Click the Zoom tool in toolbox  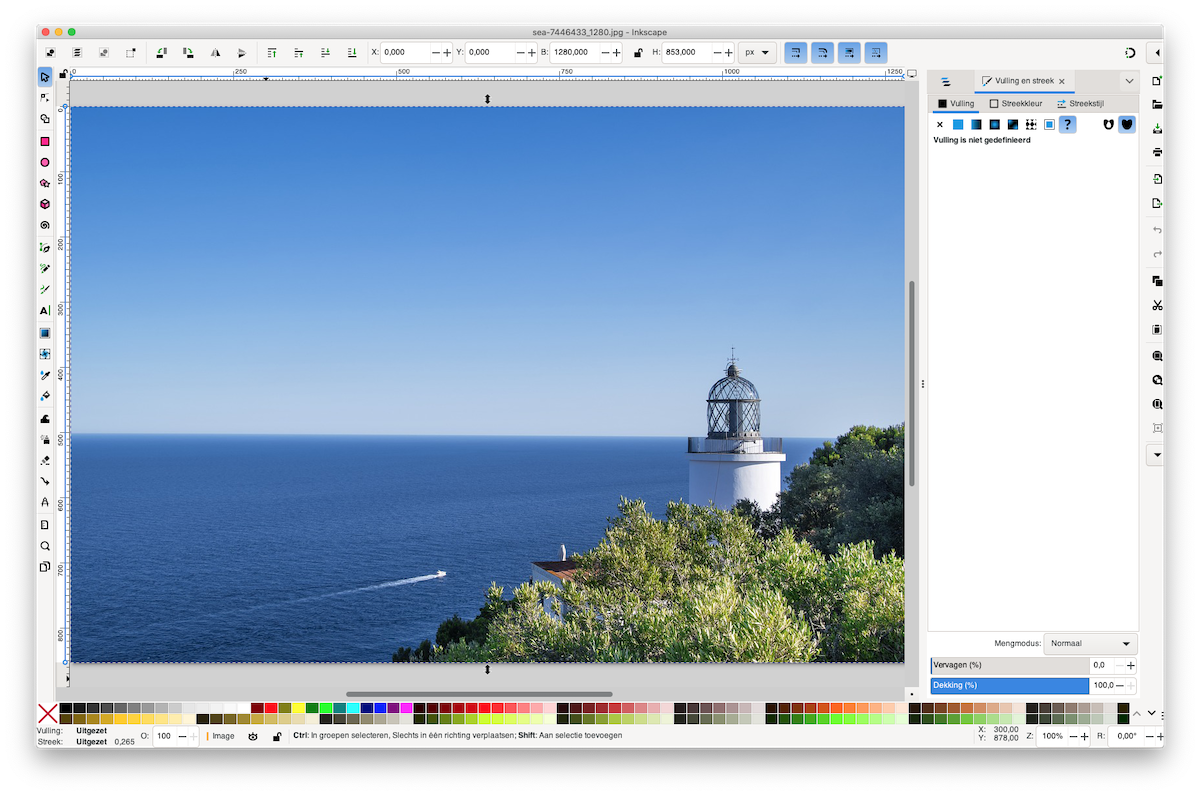point(45,546)
